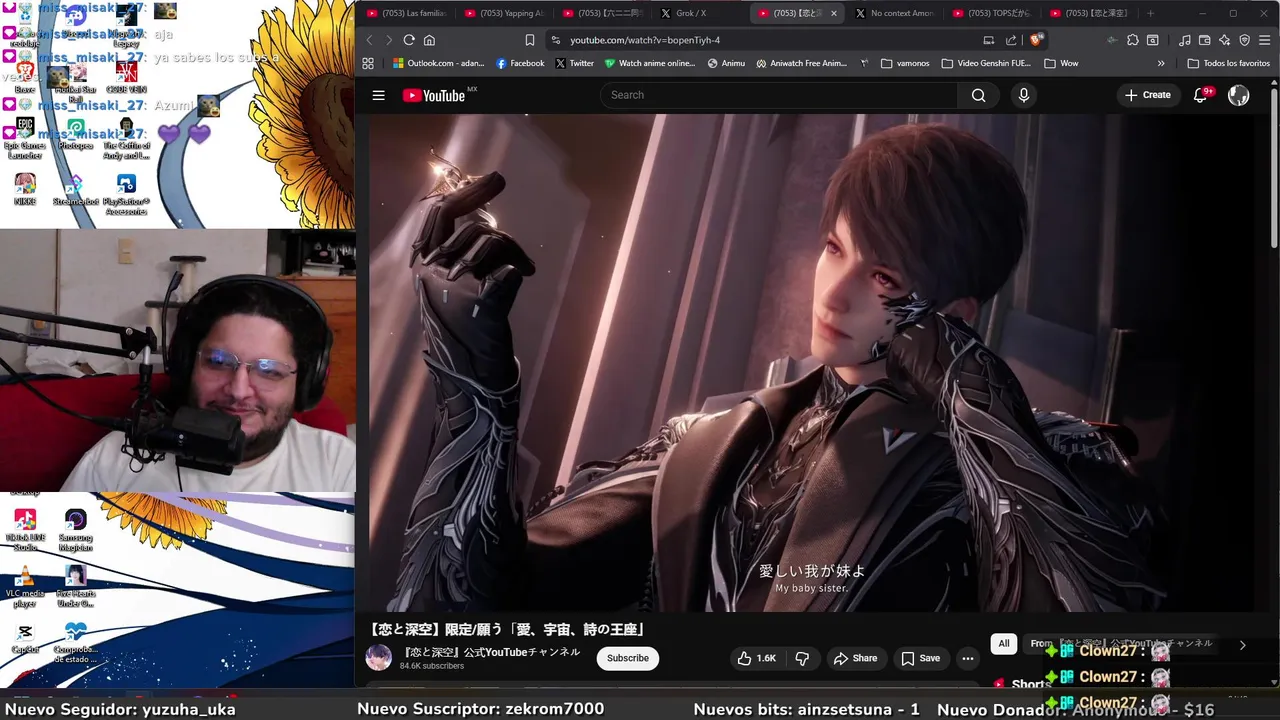This screenshot has height=720, width=1280.
Task: Open the browser's main hamburger menu
Action: click(1265, 40)
